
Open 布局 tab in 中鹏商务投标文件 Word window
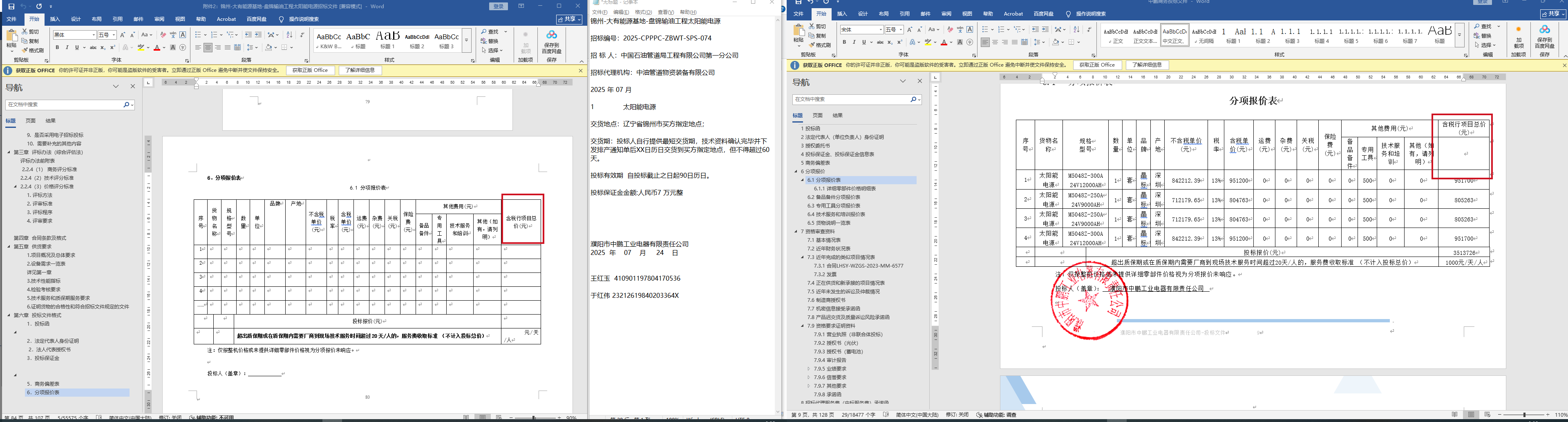click(884, 14)
